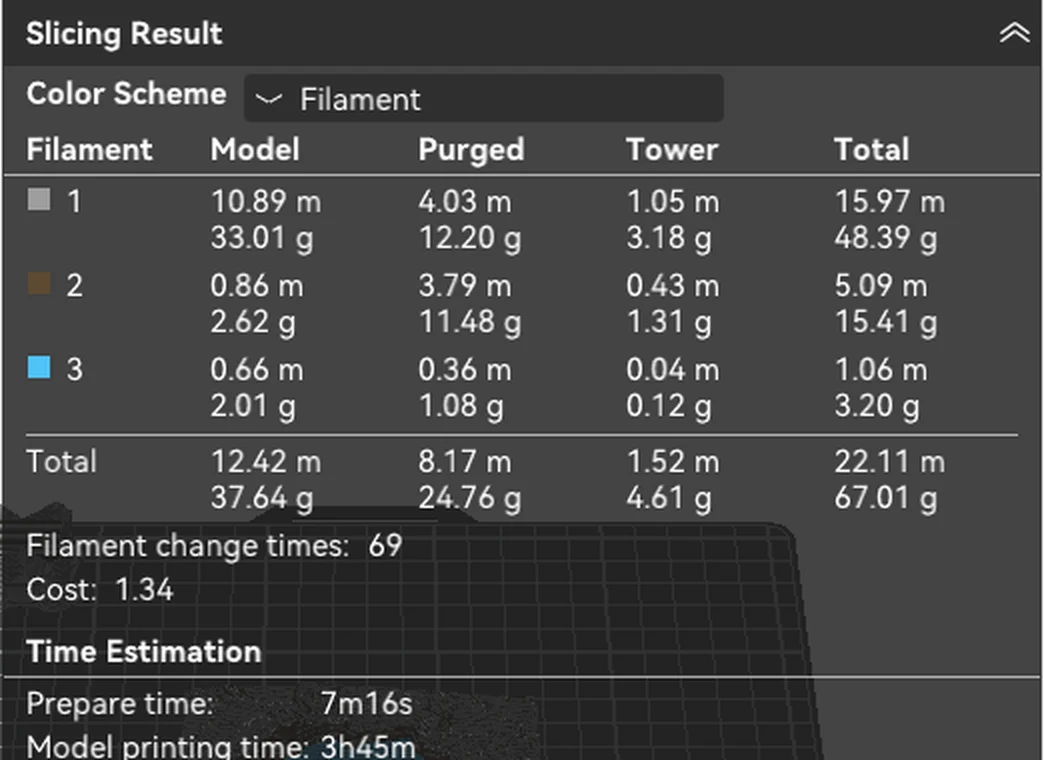The width and height of the screenshot is (1044, 760).
Task: Click tower weight 1.31 g
Action: coord(668,322)
